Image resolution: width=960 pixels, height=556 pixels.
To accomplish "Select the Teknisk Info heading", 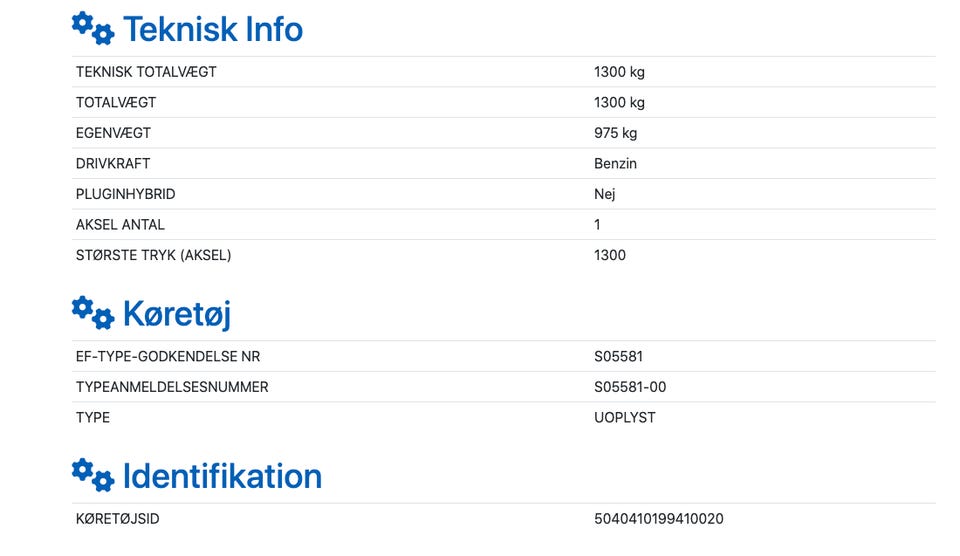I will pyautogui.click(x=213, y=29).
